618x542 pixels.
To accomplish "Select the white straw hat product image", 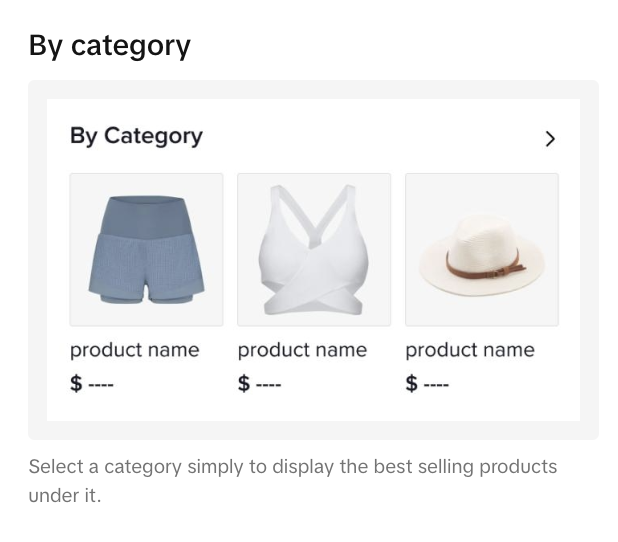I will pyautogui.click(x=481, y=249).
